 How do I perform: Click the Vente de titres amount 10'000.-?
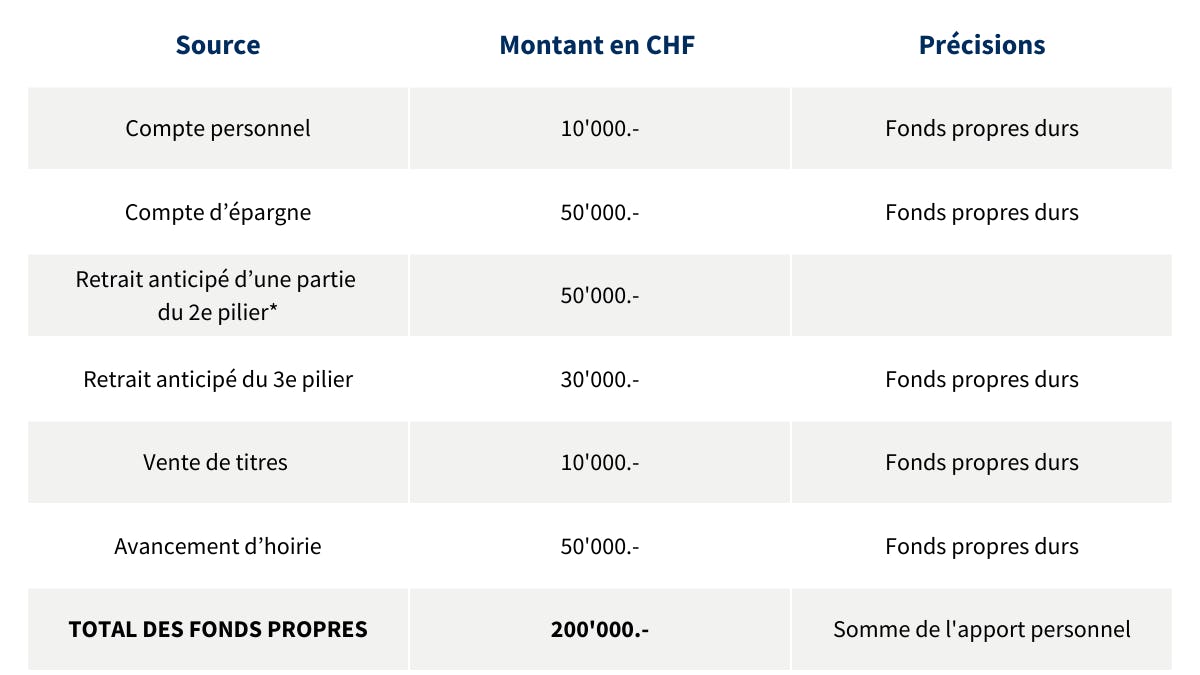600,463
